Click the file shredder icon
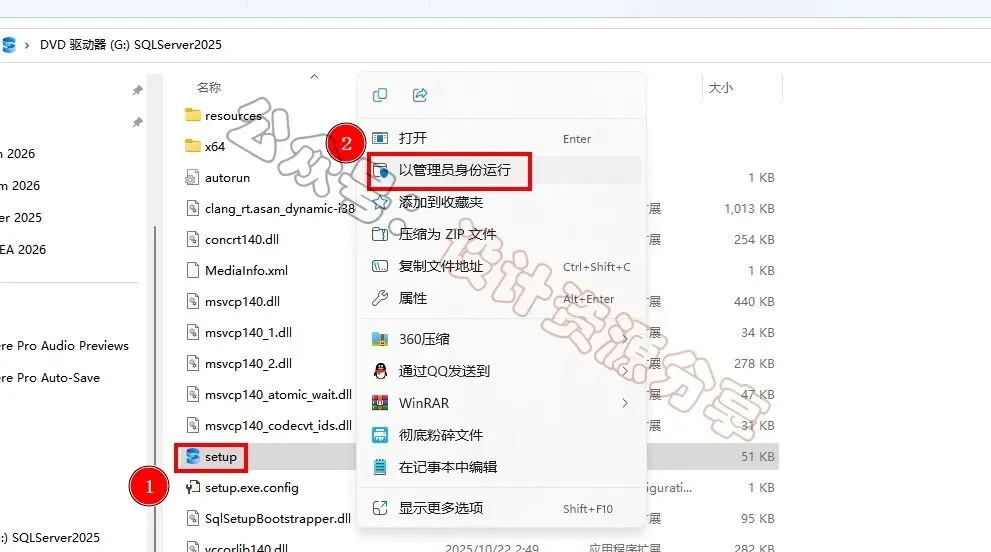 pyautogui.click(x=380, y=435)
